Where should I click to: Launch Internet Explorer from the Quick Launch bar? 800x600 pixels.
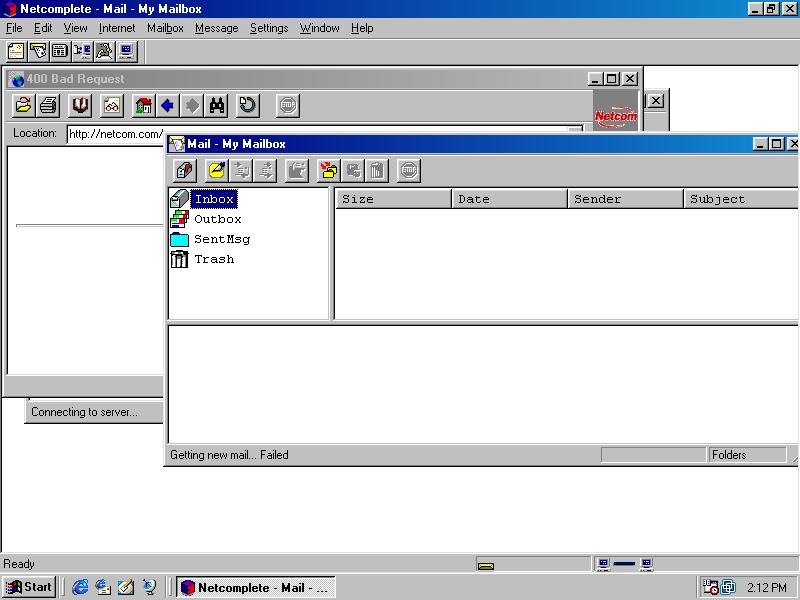pyautogui.click(x=81, y=587)
